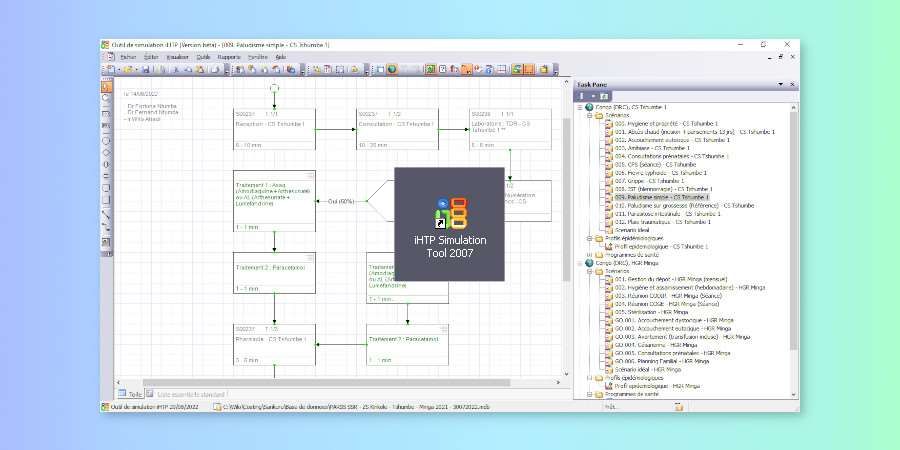Click the Open folder toolbar icon
The width and height of the screenshot is (900, 450).
click(x=127, y=69)
